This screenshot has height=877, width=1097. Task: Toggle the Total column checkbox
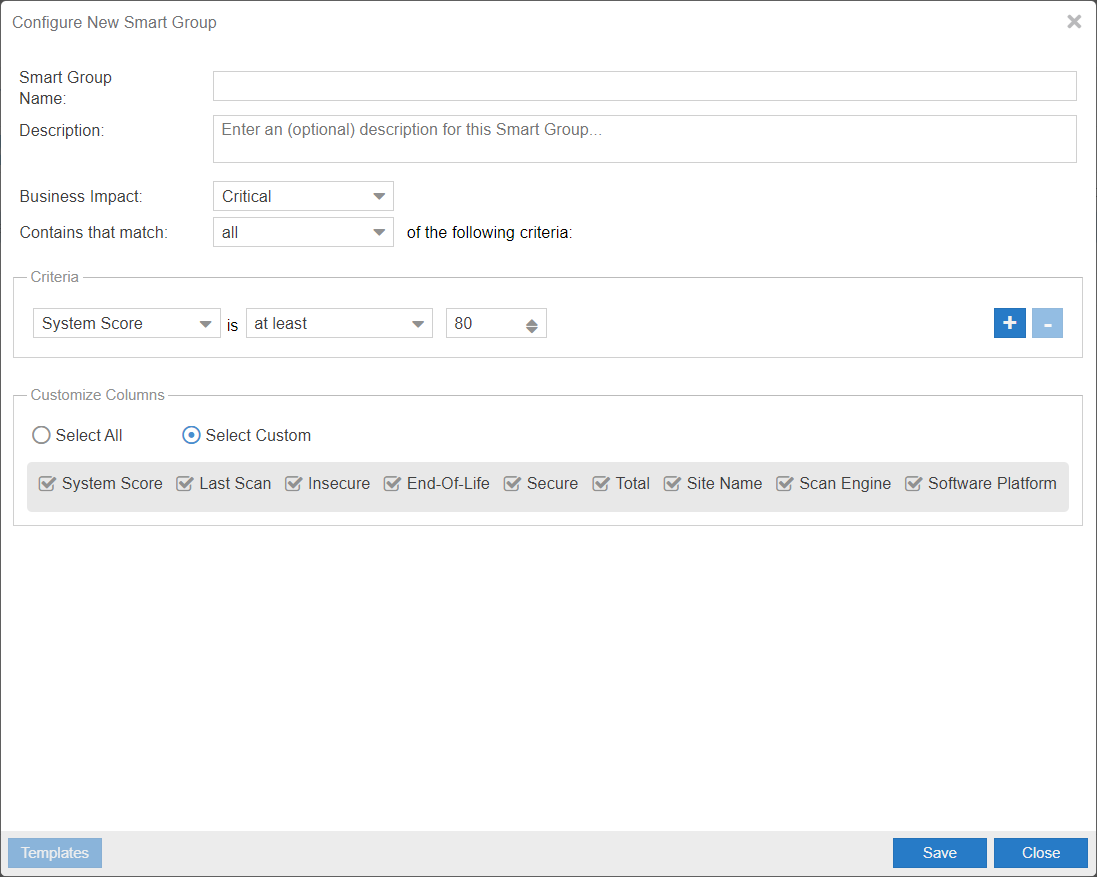[601, 483]
